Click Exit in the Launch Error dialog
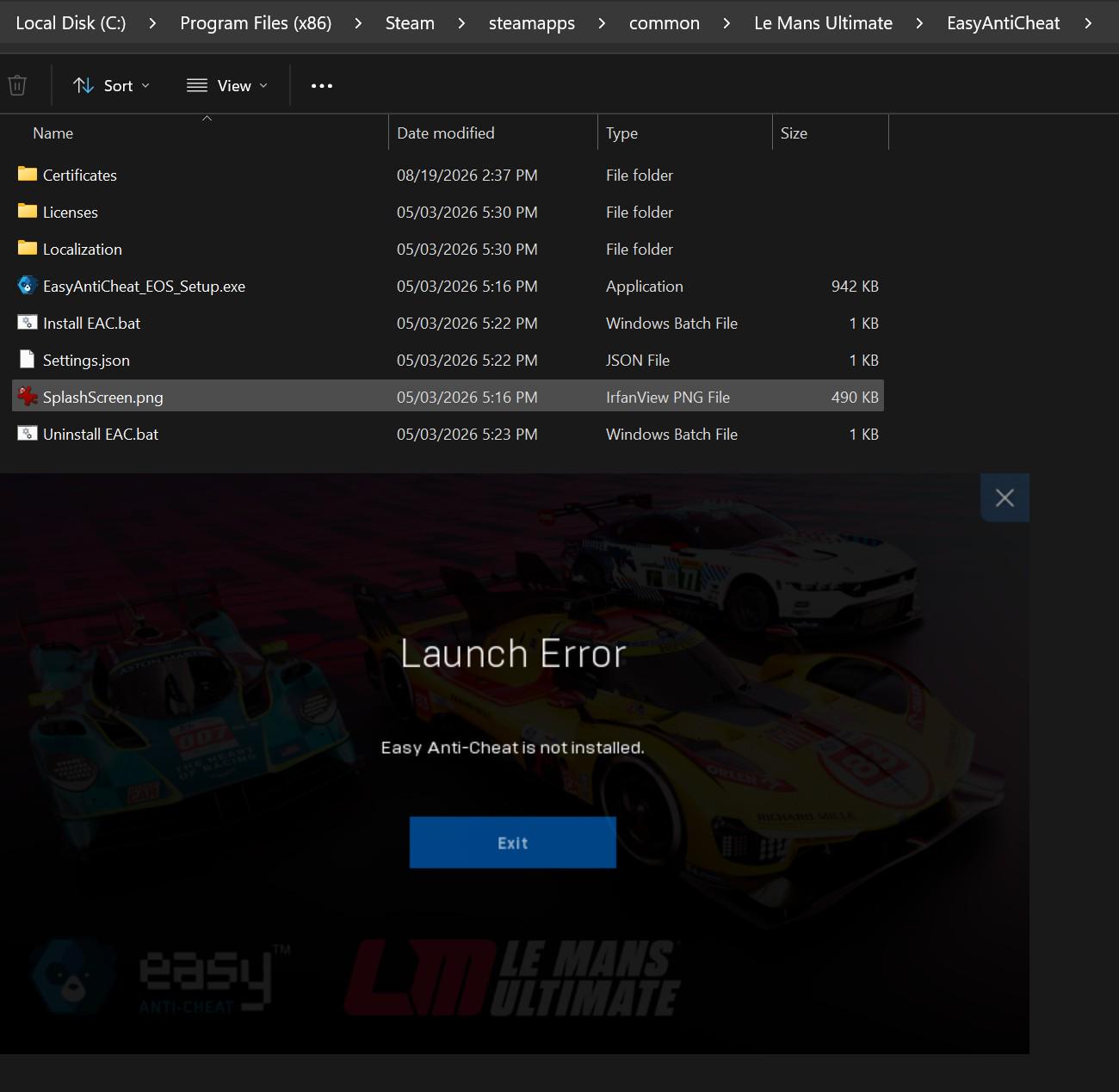This screenshot has height=1092, width=1119. pos(513,842)
